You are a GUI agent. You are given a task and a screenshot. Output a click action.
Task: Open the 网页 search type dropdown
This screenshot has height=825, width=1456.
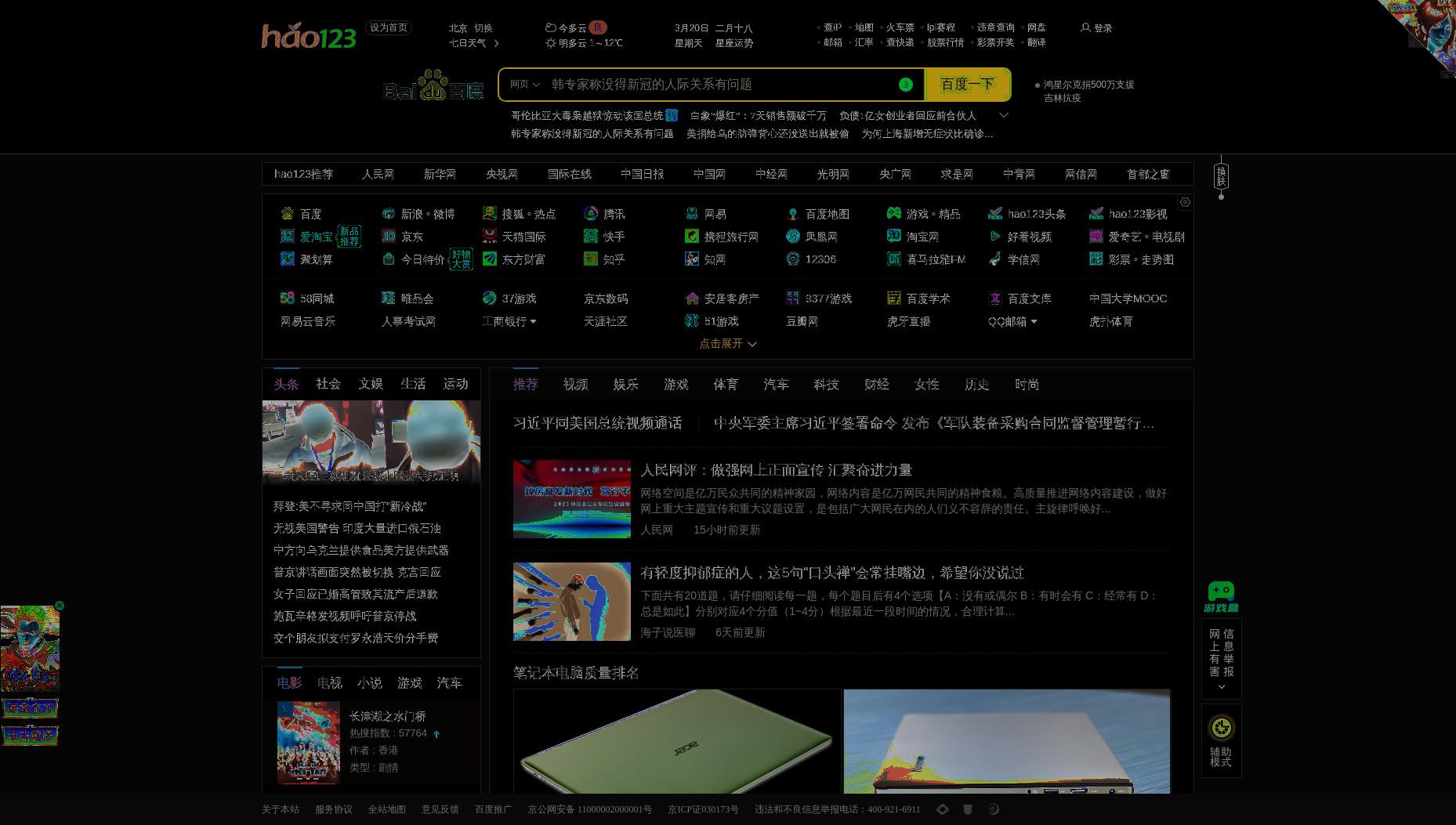(x=524, y=85)
